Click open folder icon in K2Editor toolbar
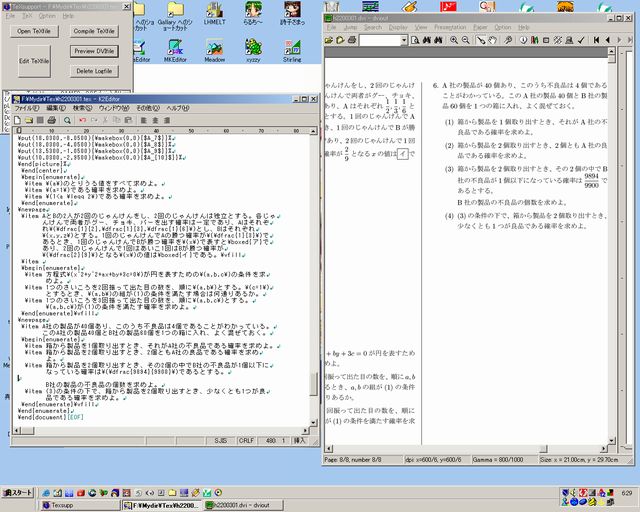This screenshot has height=512, width=640. [29, 120]
